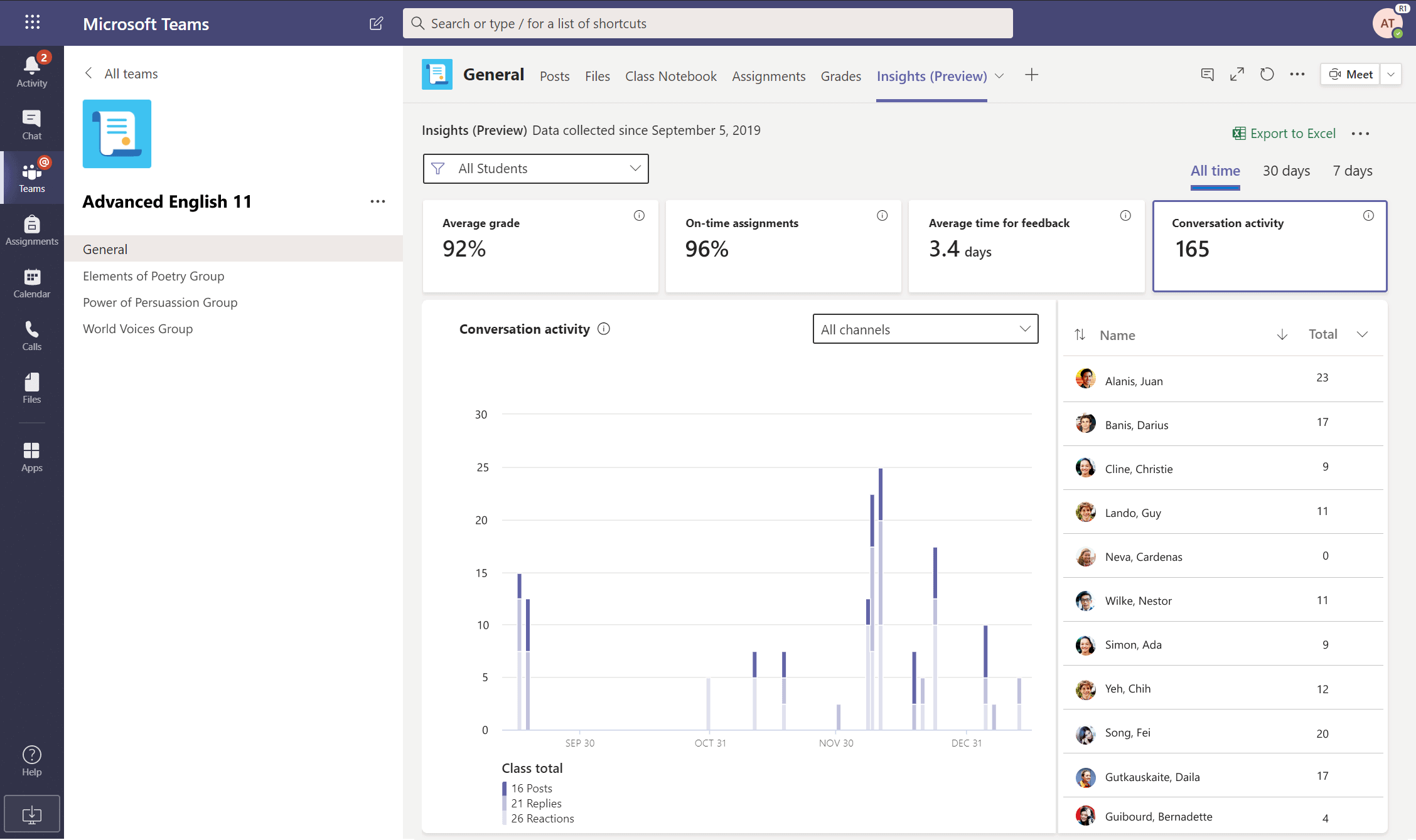Go back to All teams
This screenshot has height=840, width=1416.
[x=121, y=73]
